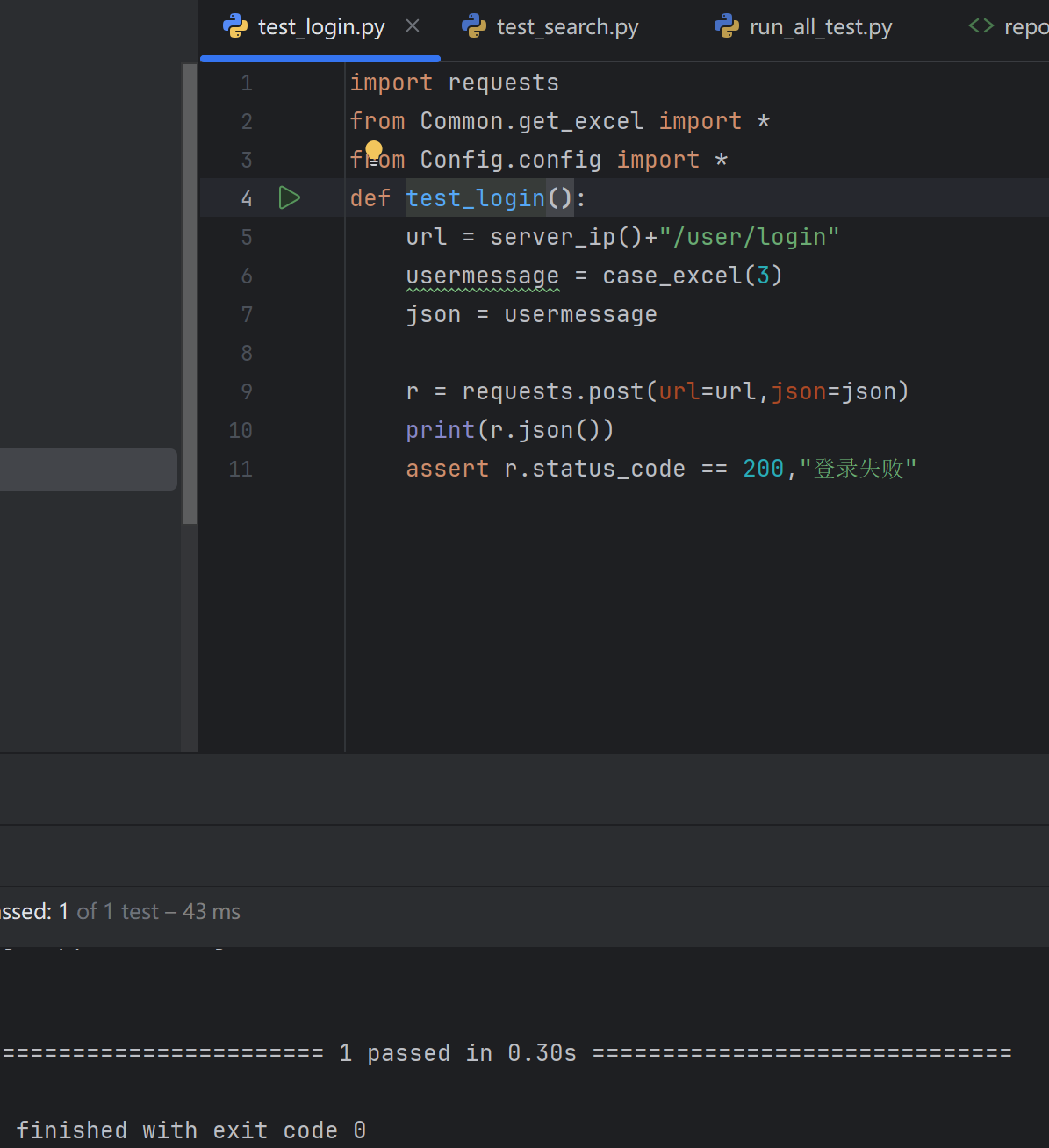Click the assert keyword on line 11
The width and height of the screenshot is (1049, 1148).
(x=448, y=469)
